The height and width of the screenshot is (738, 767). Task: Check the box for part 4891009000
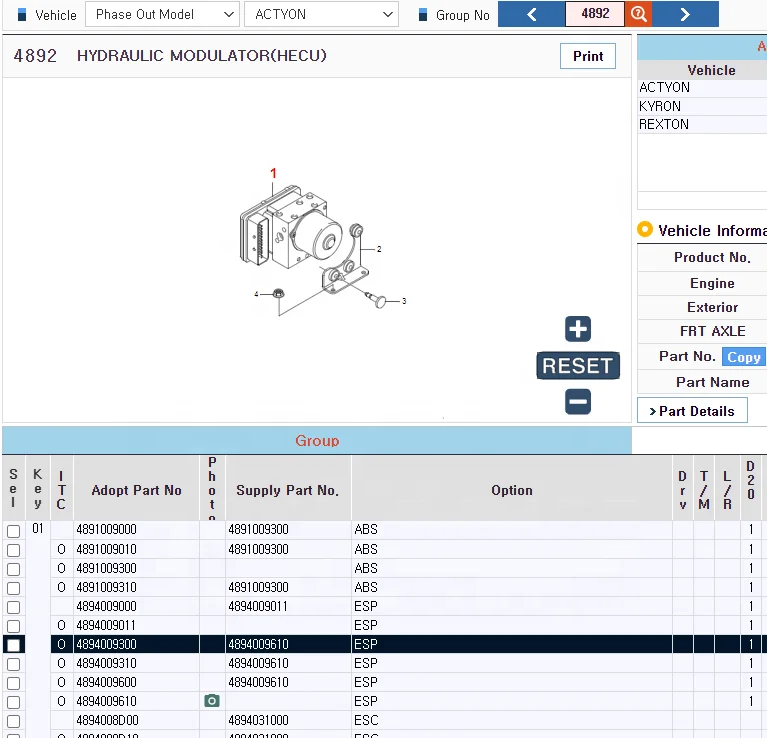14,531
